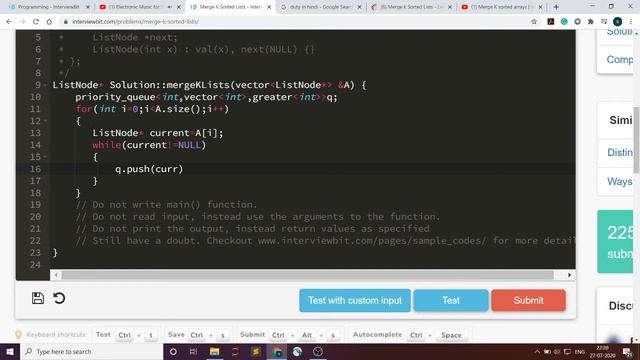Viewport: 640px width, 360px height.
Task: Submit the solution with the red Submit button
Action: coord(528,300)
